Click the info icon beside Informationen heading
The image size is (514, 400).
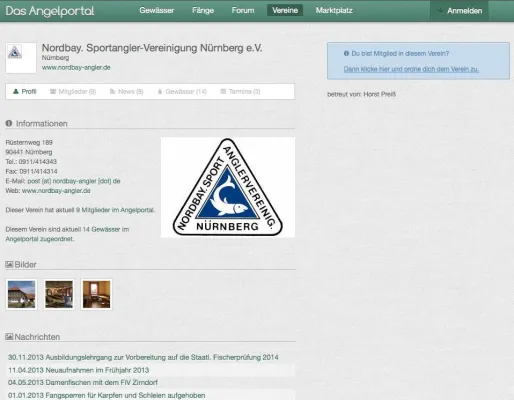pyautogui.click(x=9, y=123)
